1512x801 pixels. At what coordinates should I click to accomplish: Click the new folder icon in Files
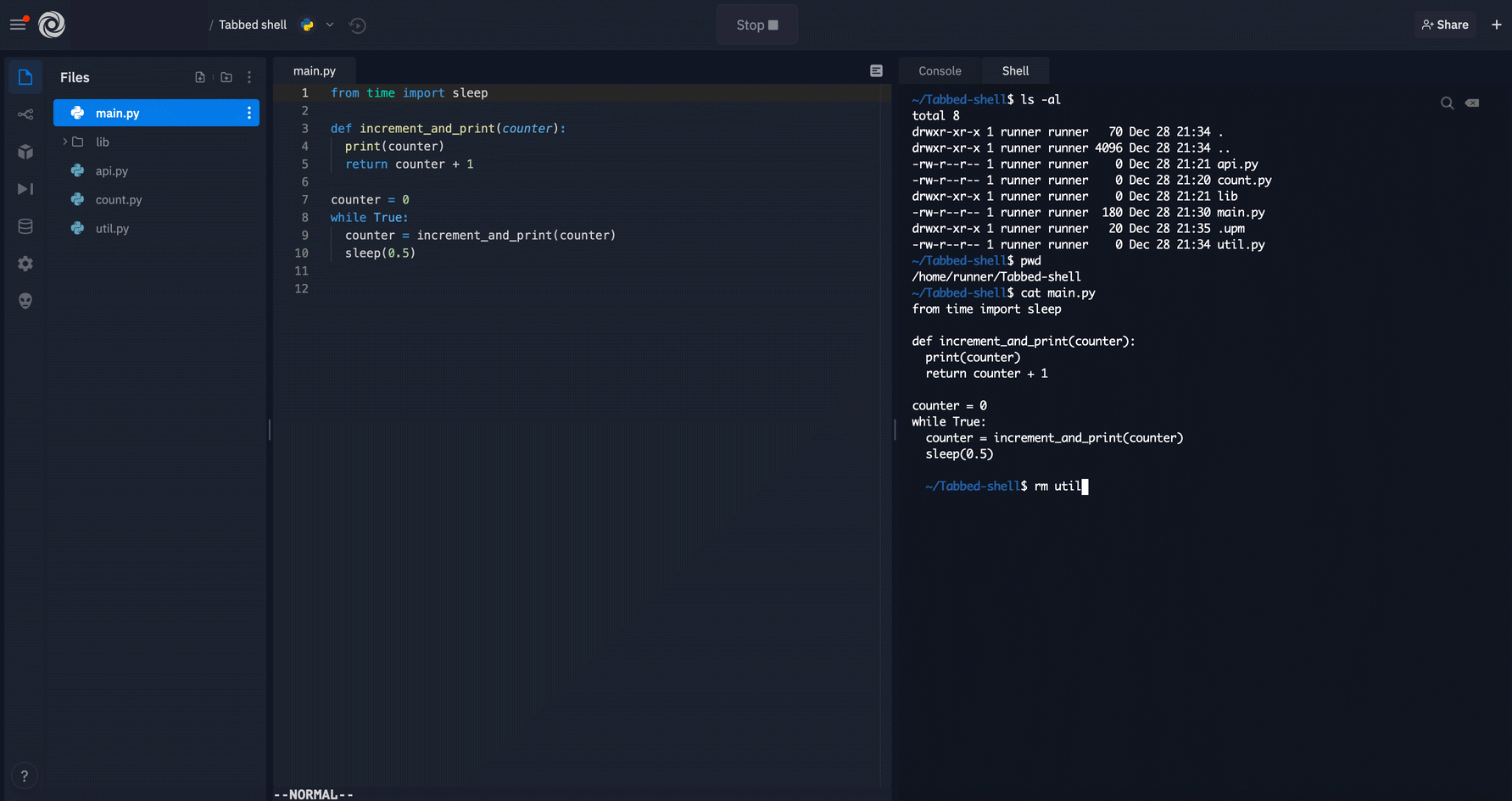[226, 77]
